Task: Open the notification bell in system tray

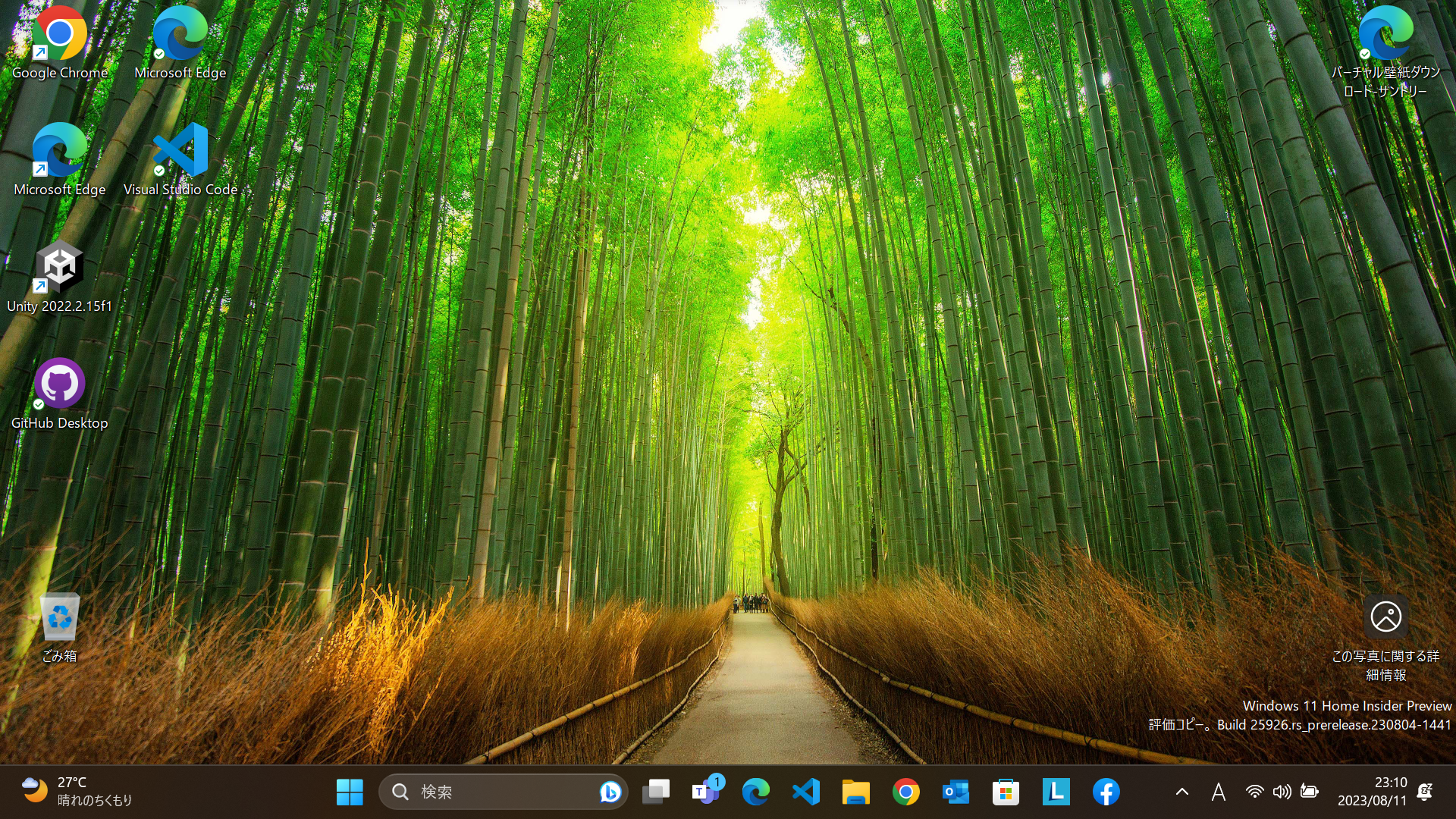Action: (x=1425, y=792)
